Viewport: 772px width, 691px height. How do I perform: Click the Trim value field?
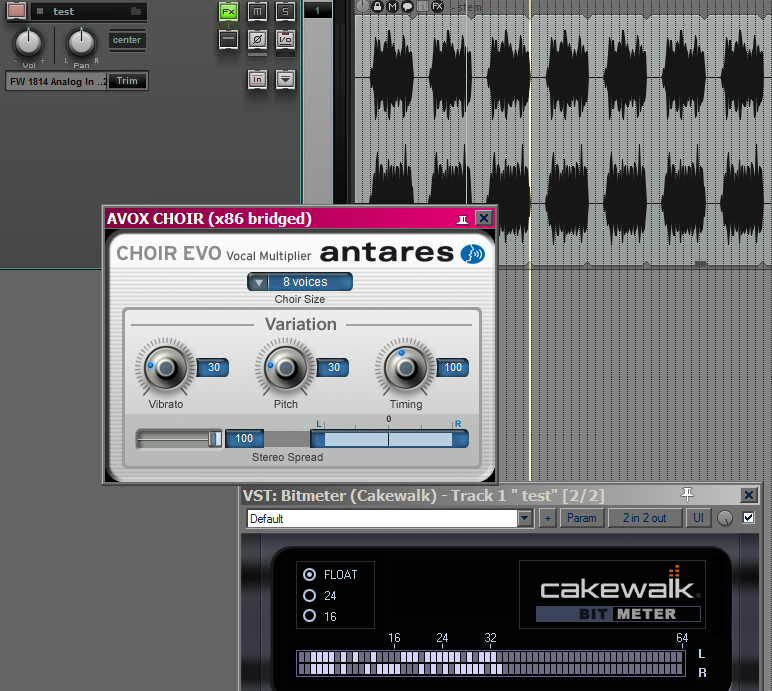(x=127, y=81)
